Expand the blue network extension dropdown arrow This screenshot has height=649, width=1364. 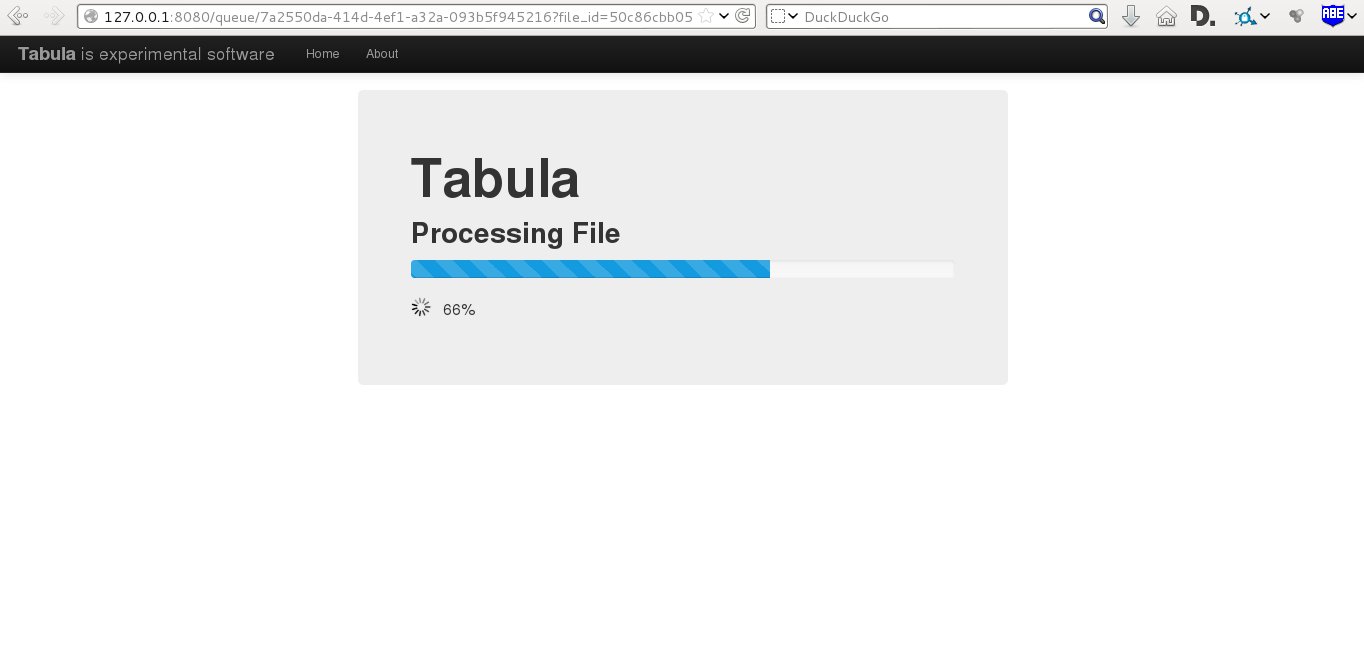point(1265,16)
